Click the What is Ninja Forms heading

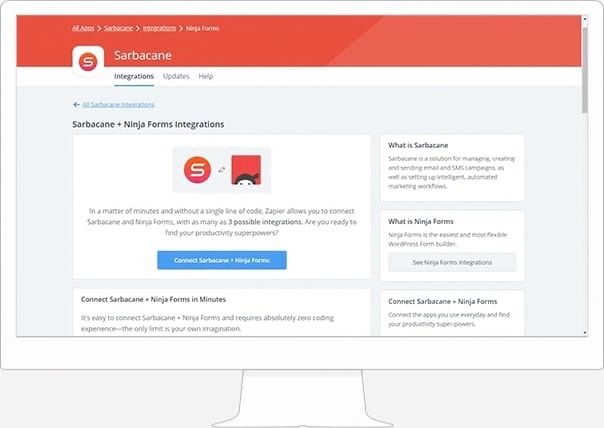[x=421, y=222]
